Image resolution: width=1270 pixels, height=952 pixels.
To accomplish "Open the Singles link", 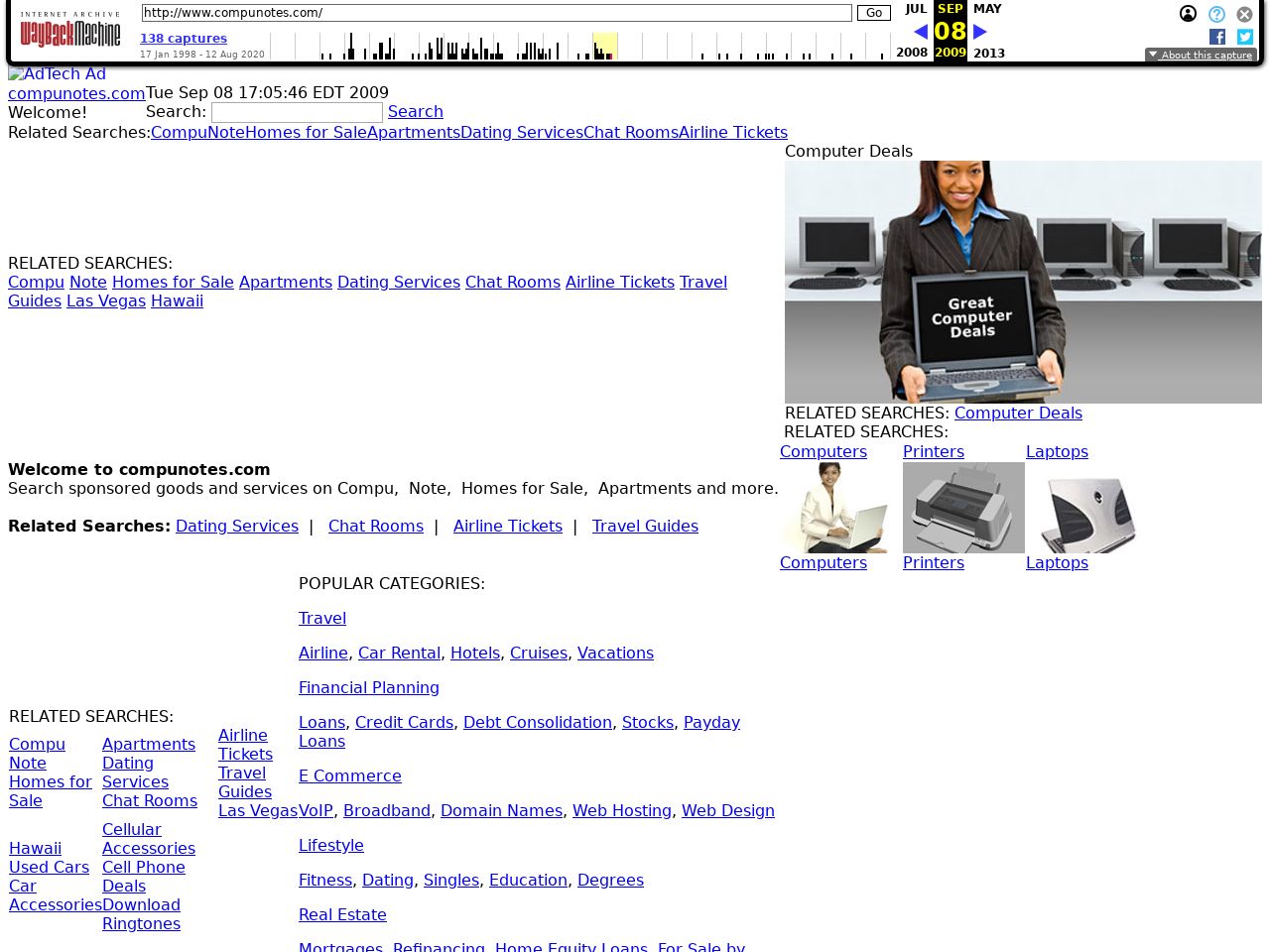I will pos(451,881).
